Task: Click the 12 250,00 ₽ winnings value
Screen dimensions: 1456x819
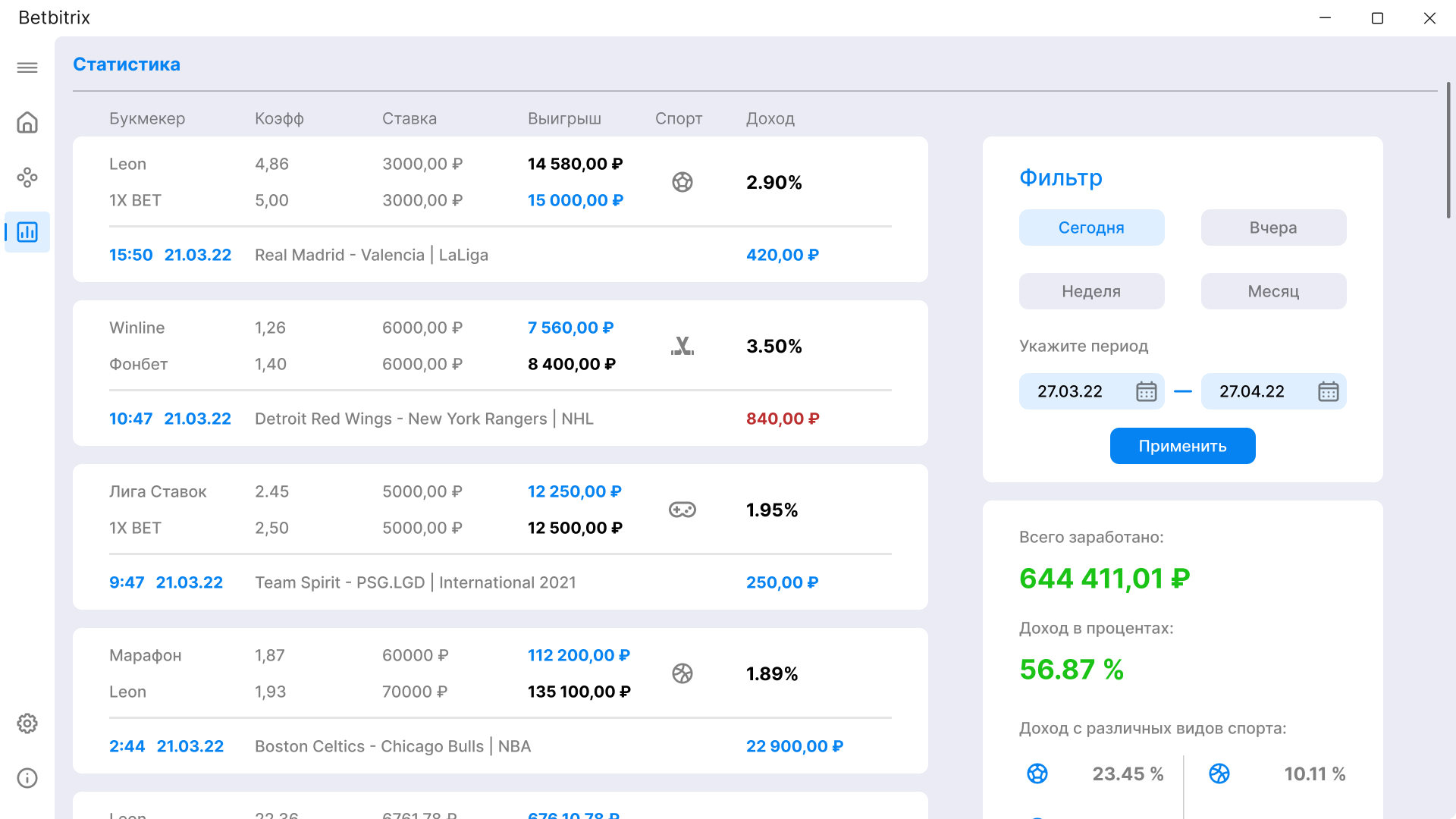Action: point(575,491)
